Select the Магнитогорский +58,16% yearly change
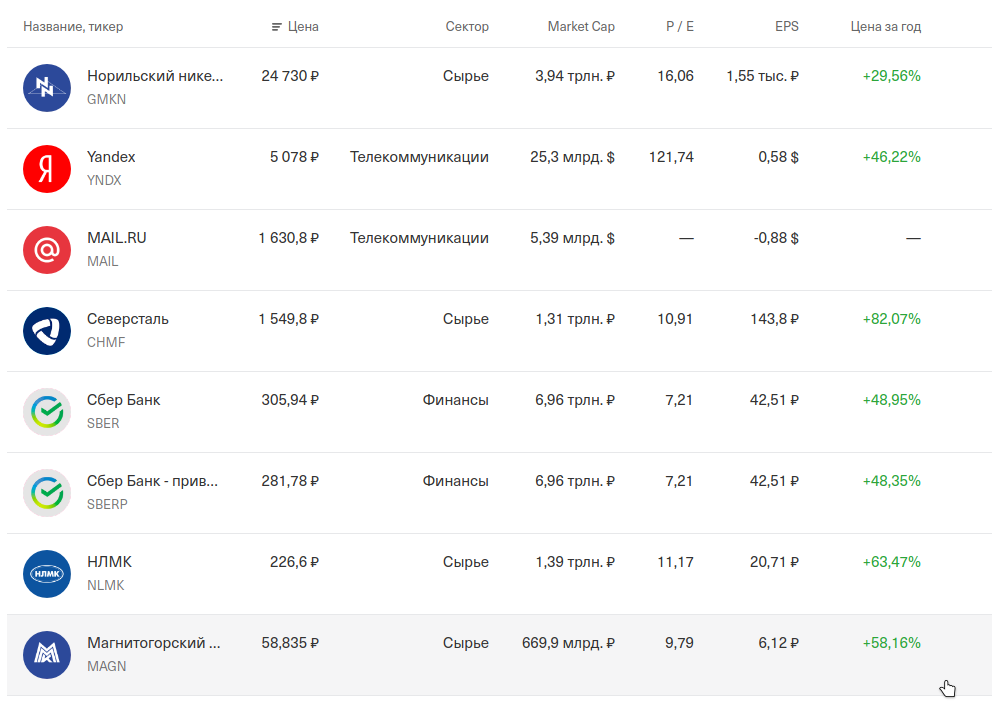Screen dimensions: 992x709 [891, 643]
